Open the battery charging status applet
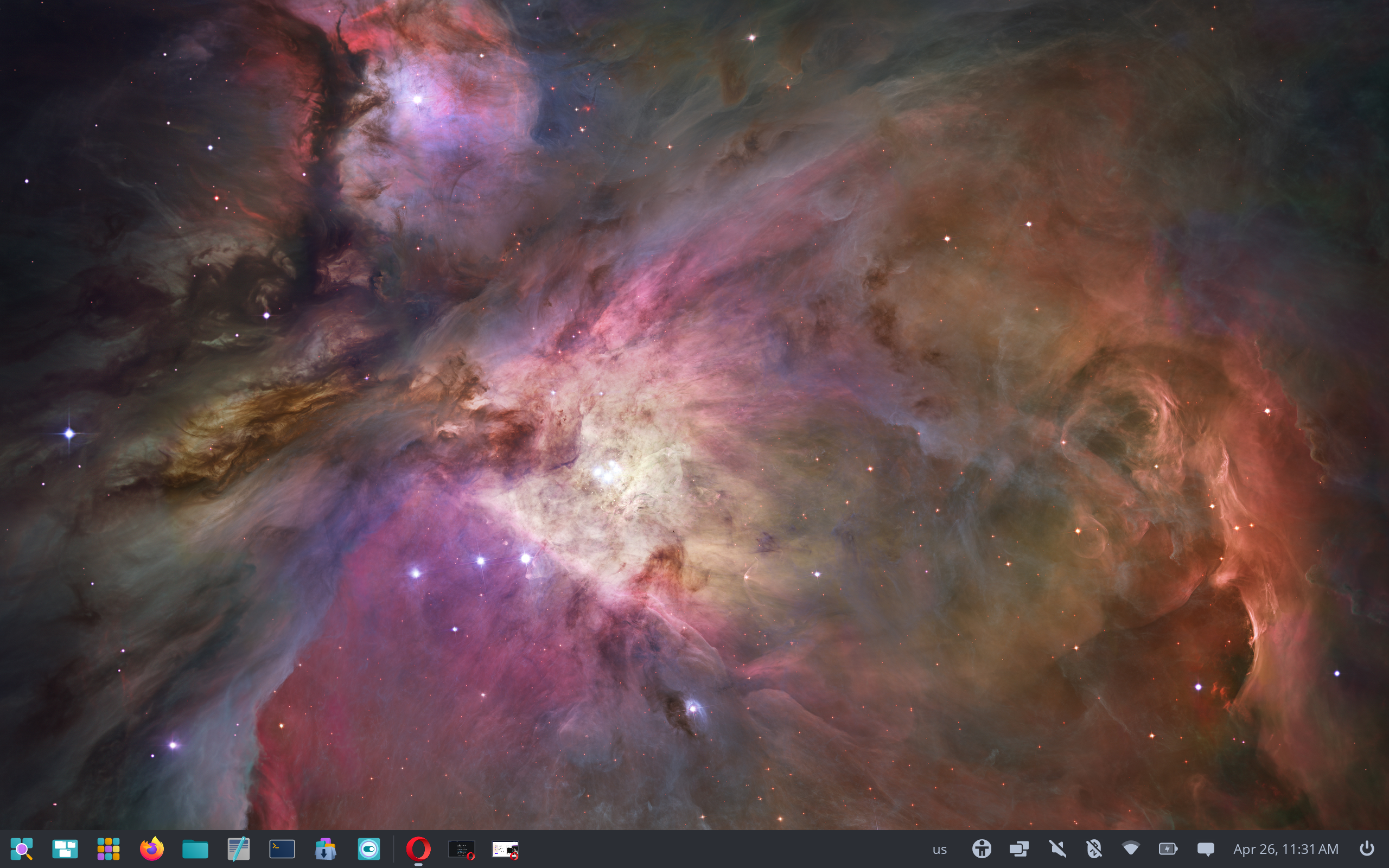This screenshot has width=1389, height=868. point(1168,848)
